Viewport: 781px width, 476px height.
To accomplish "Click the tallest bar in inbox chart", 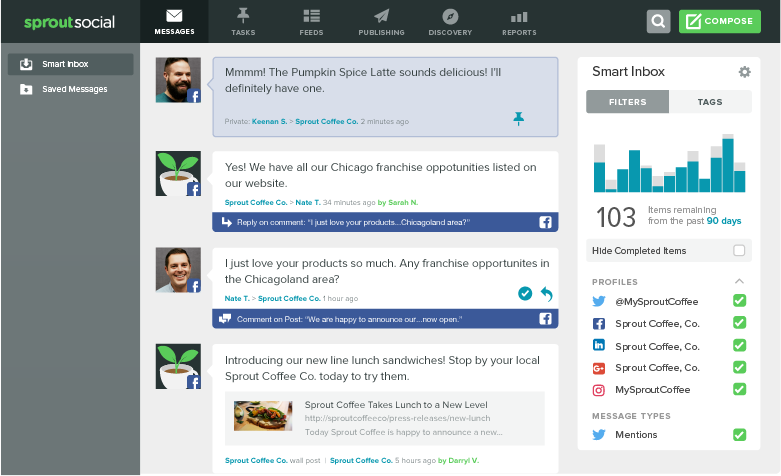I will point(728,163).
